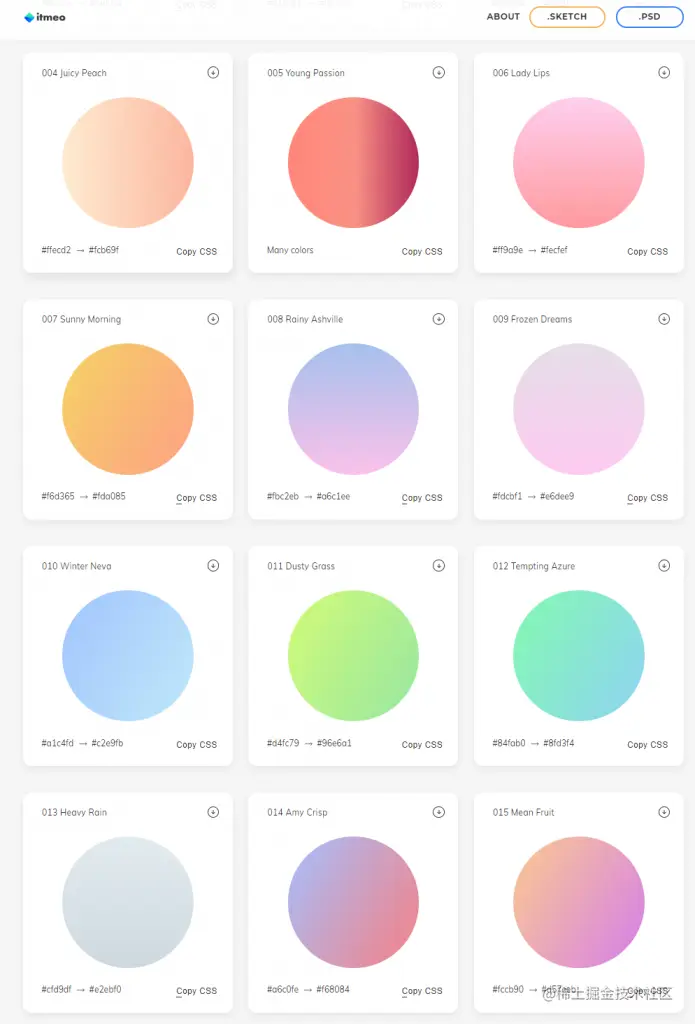Click the #96e6a1 color code
The height and width of the screenshot is (1024, 695).
pyautogui.click(x=334, y=743)
